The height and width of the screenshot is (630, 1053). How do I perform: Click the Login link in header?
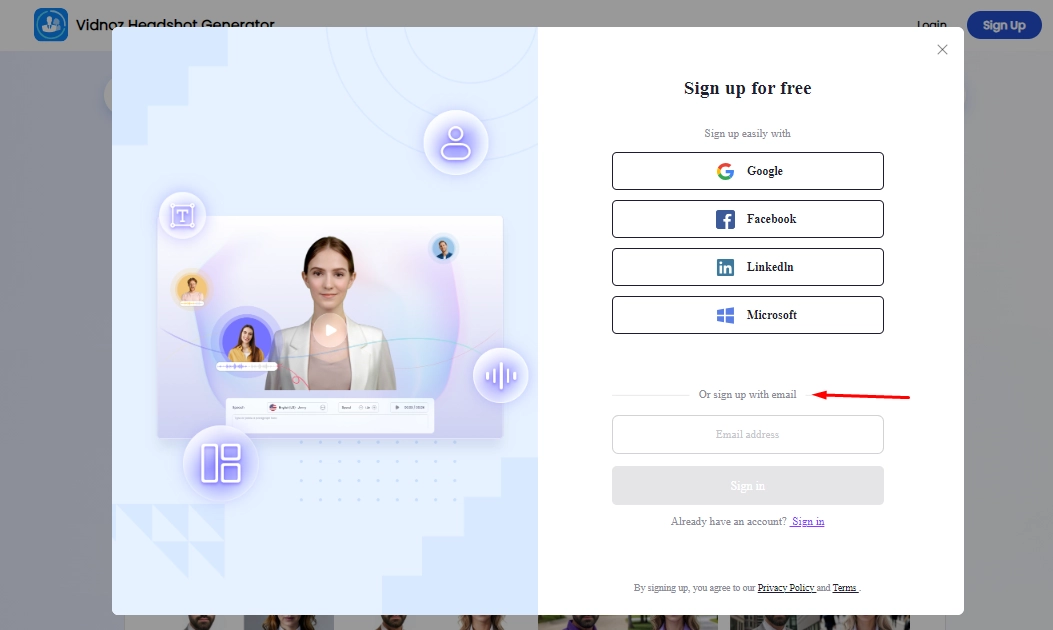(931, 25)
